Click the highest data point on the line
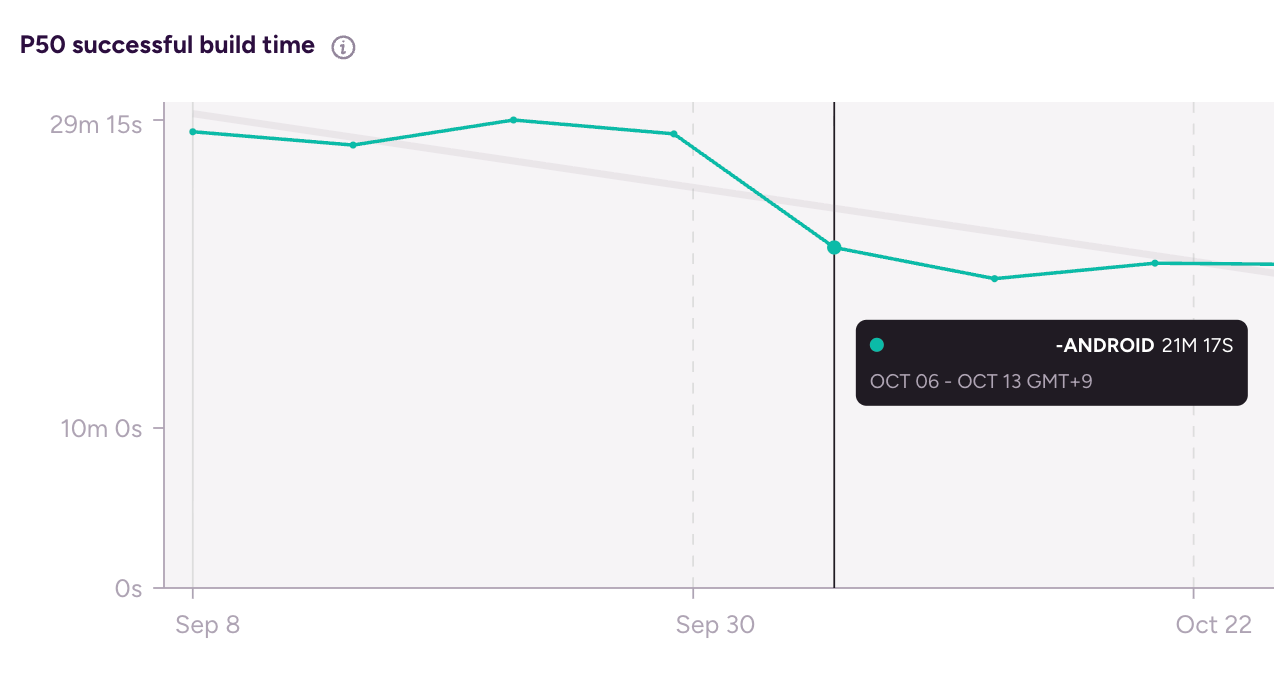 pos(513,120)
